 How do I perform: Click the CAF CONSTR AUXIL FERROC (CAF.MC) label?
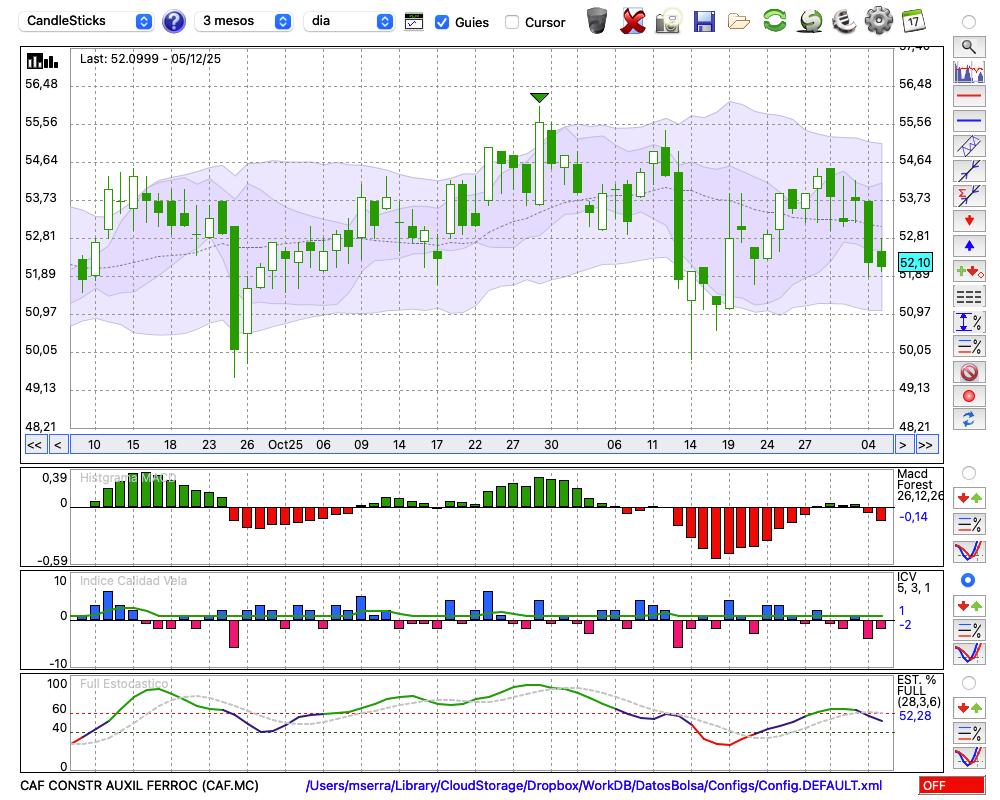click(x=139, y=786)
